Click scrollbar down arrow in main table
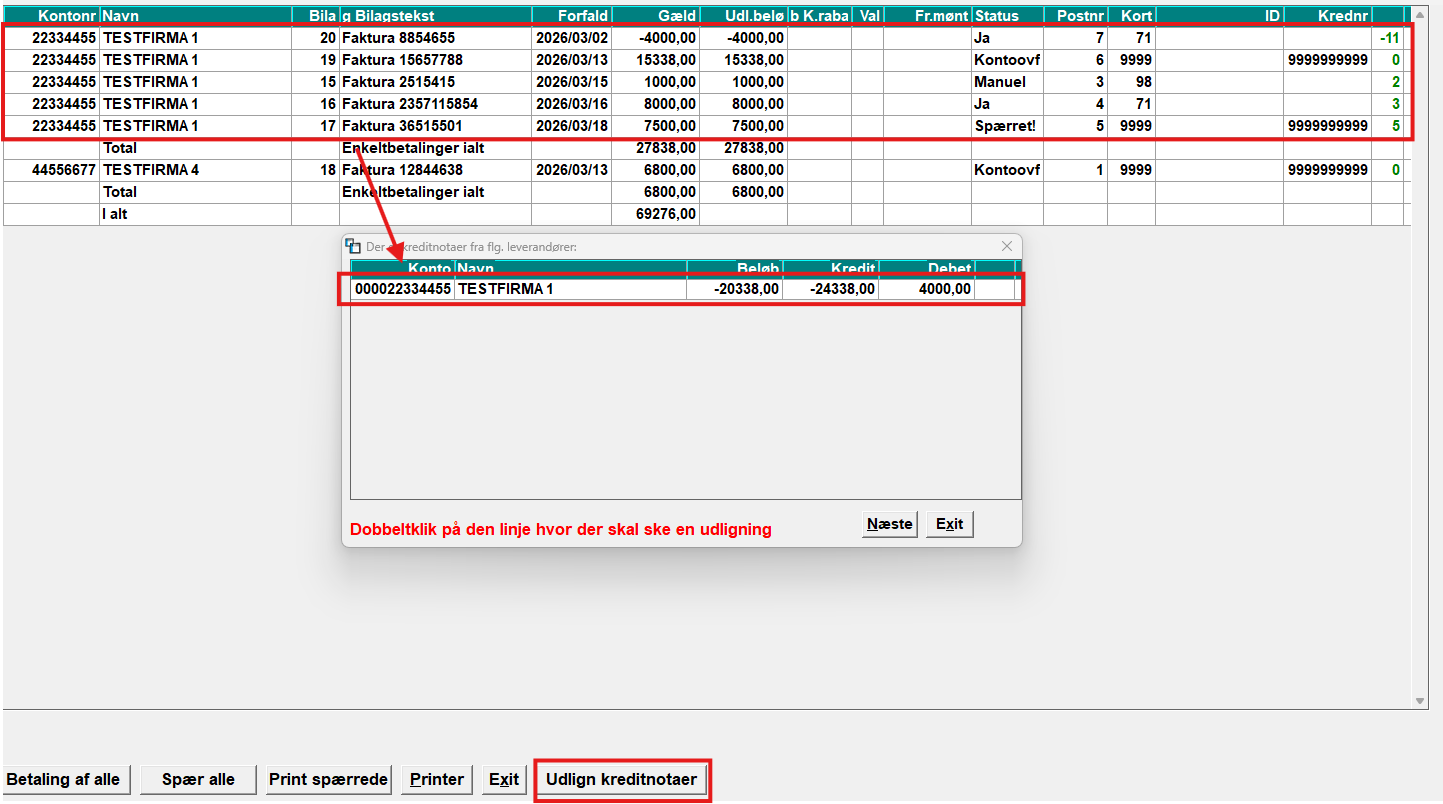 pos(1421,701)
